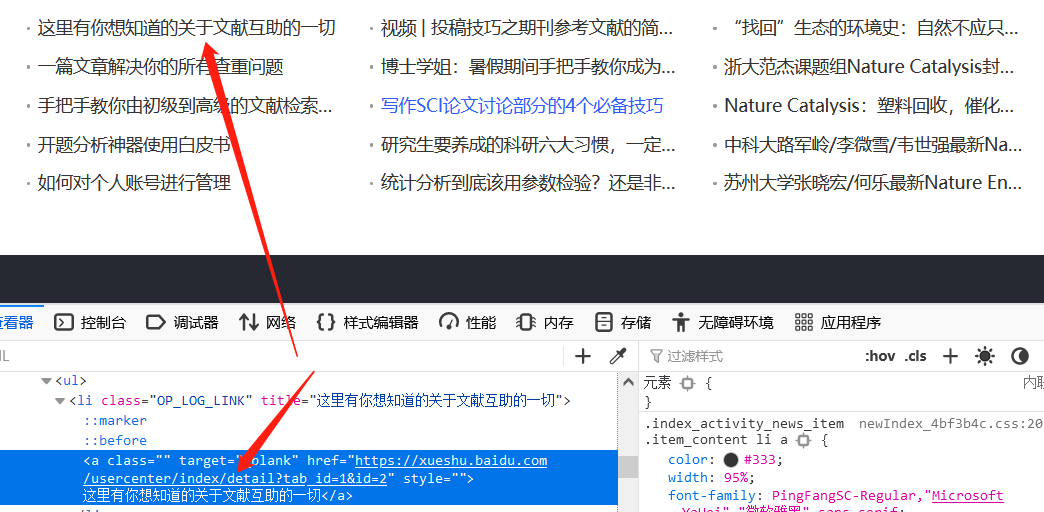Click the newIndex_4bf3b4c.css source link
This screenshot has width=1044, height=512.
click(x=951, y=423)
